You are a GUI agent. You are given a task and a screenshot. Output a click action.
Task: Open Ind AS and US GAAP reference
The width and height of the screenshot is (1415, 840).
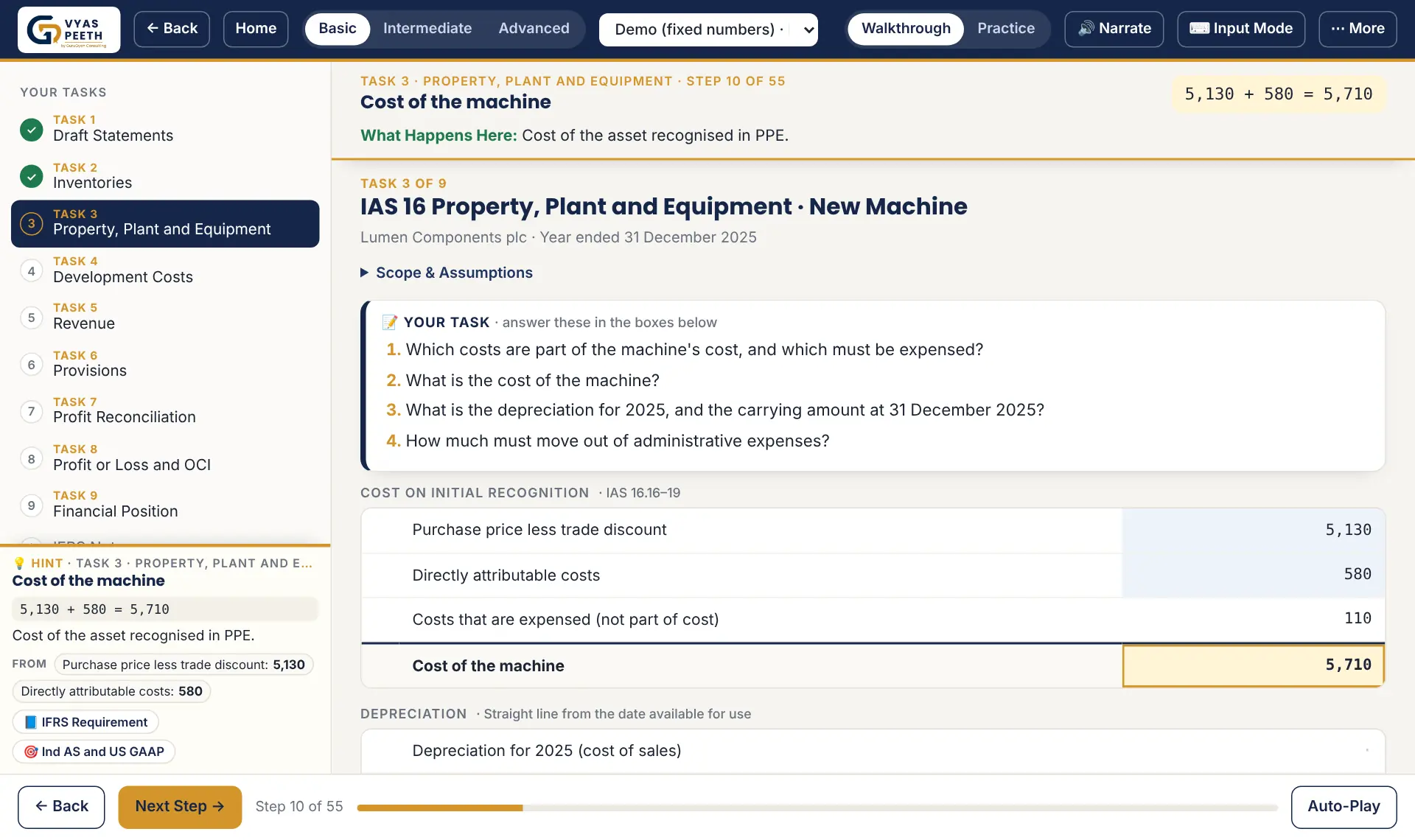pyautogui.click(x=94, y=752)
